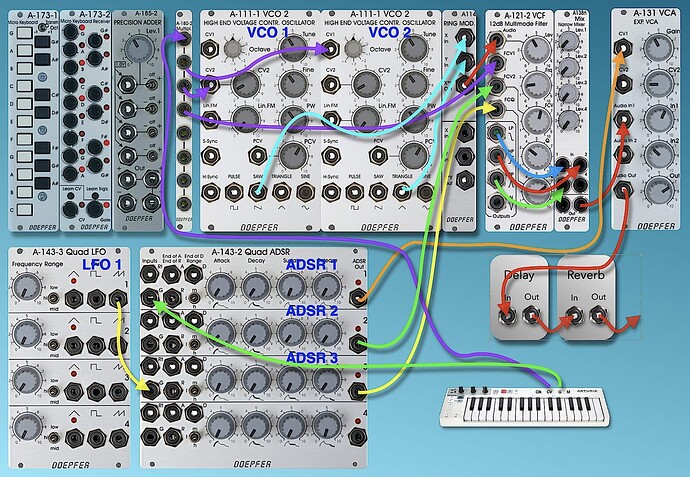690x477 pixels.
Task: Click the Lev.1 knob on A138n mixer
Action: (569, 41)
